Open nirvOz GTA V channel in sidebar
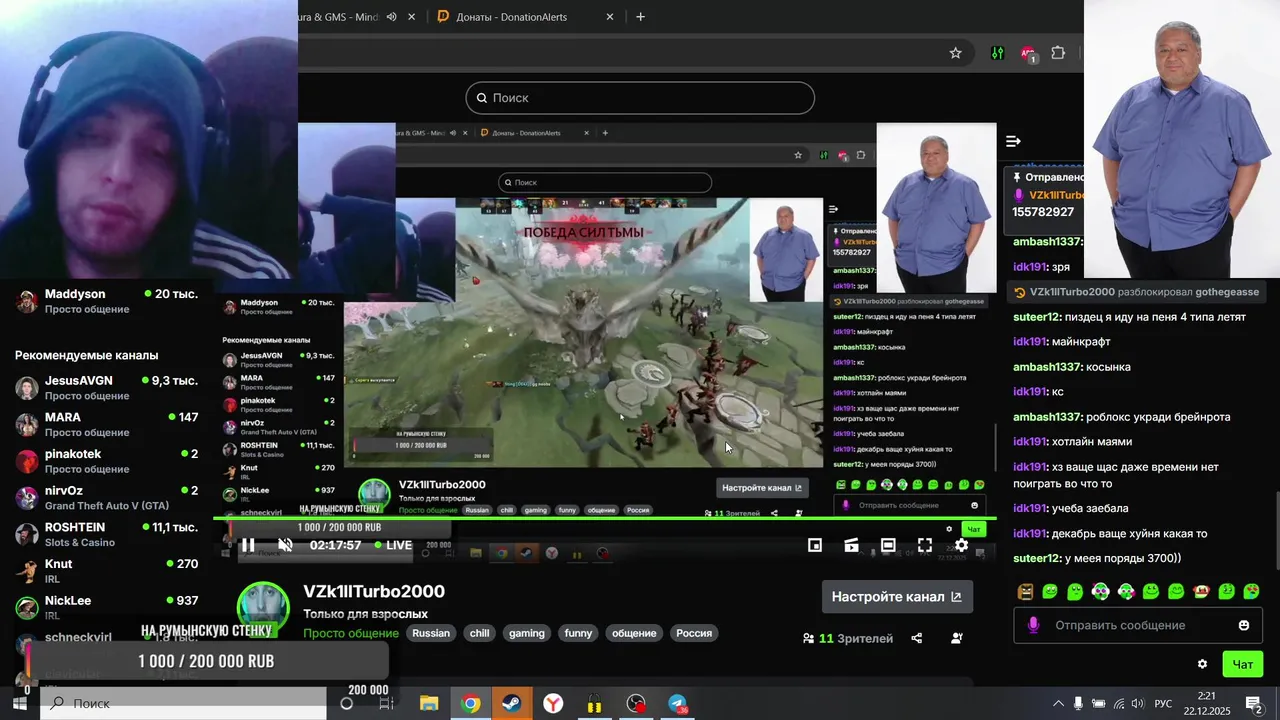The image size is (1280, 720). tap(105, 498)
